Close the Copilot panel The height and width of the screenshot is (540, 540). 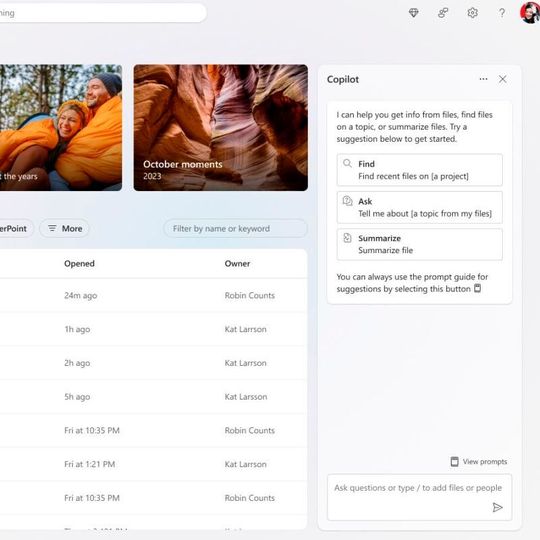(502, 79)
